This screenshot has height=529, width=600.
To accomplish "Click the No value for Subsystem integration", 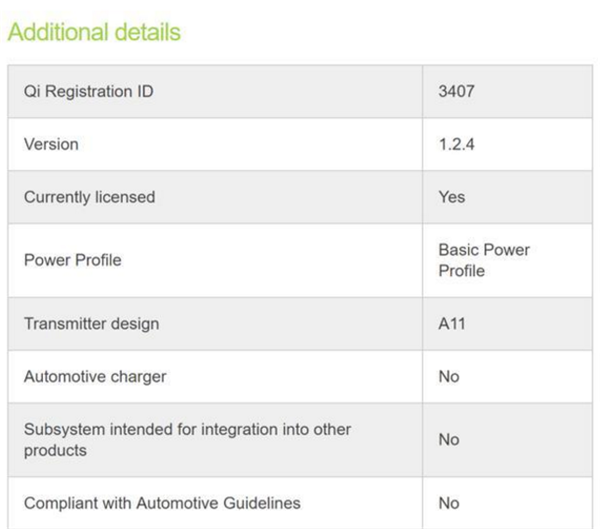I will coord(449,439).
